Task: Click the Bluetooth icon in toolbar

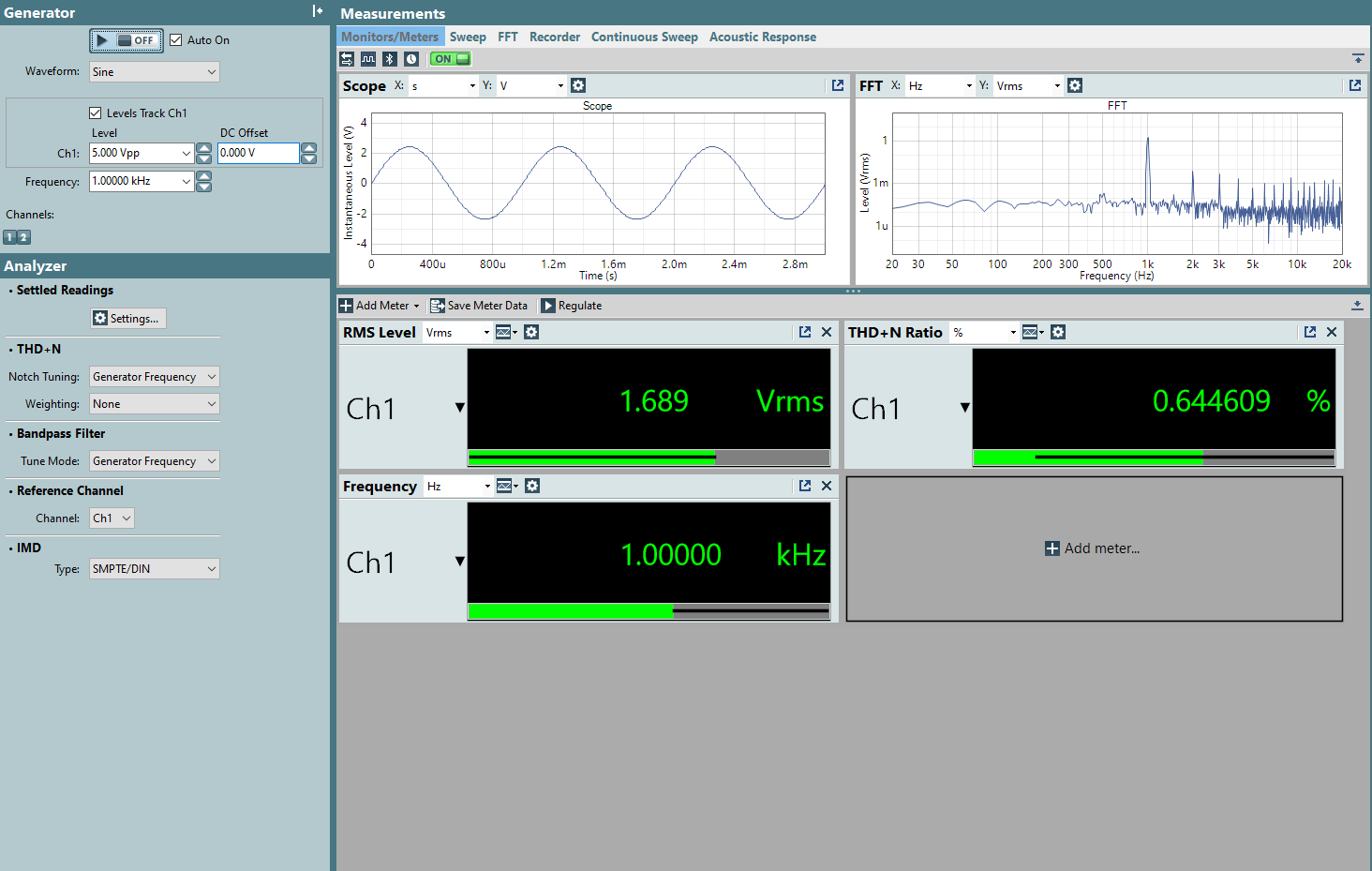Action: pyautogui.click(x=390, y=59)
